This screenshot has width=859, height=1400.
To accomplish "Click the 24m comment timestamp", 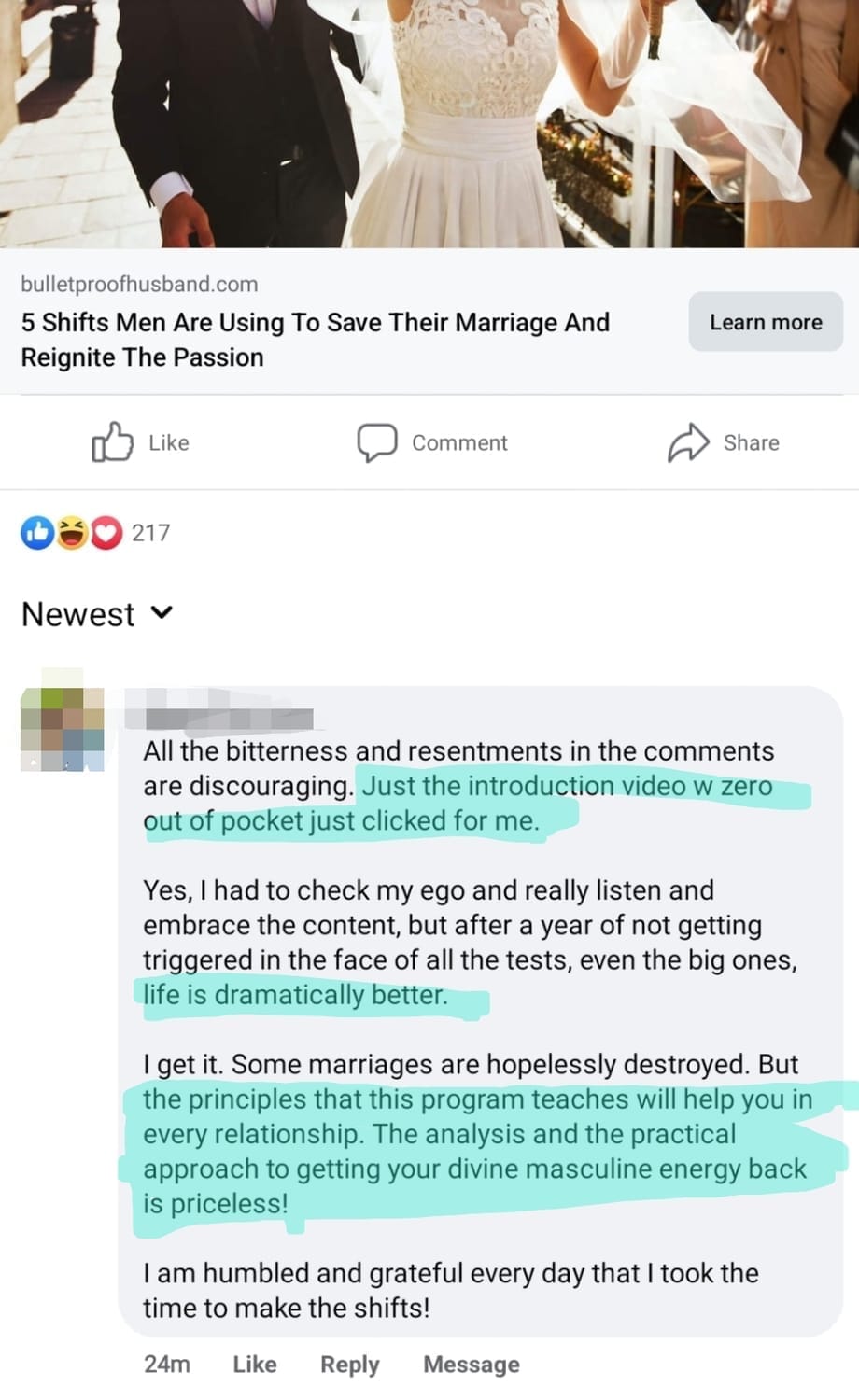I will point(167,1365).
